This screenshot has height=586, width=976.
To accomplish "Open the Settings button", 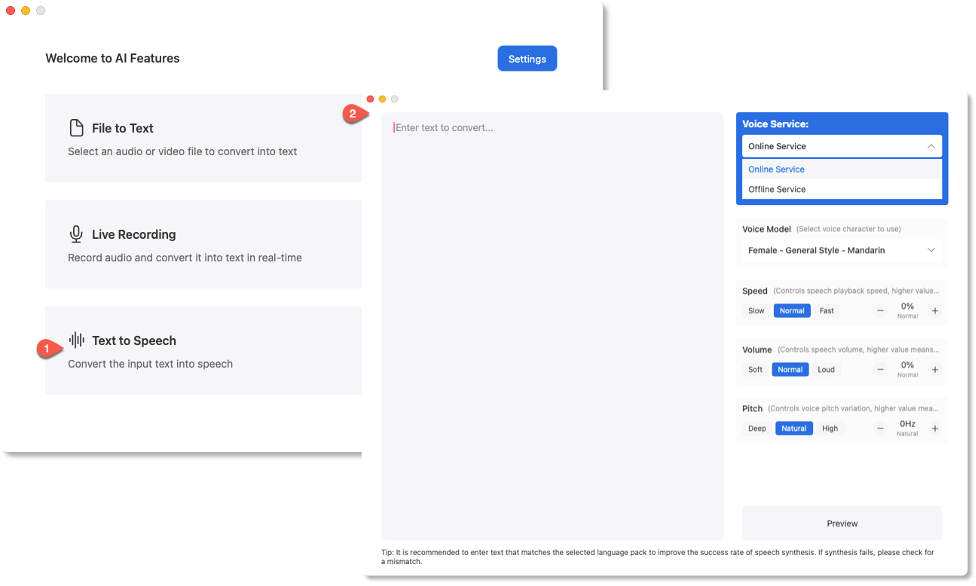I will [x=527, y=59].
